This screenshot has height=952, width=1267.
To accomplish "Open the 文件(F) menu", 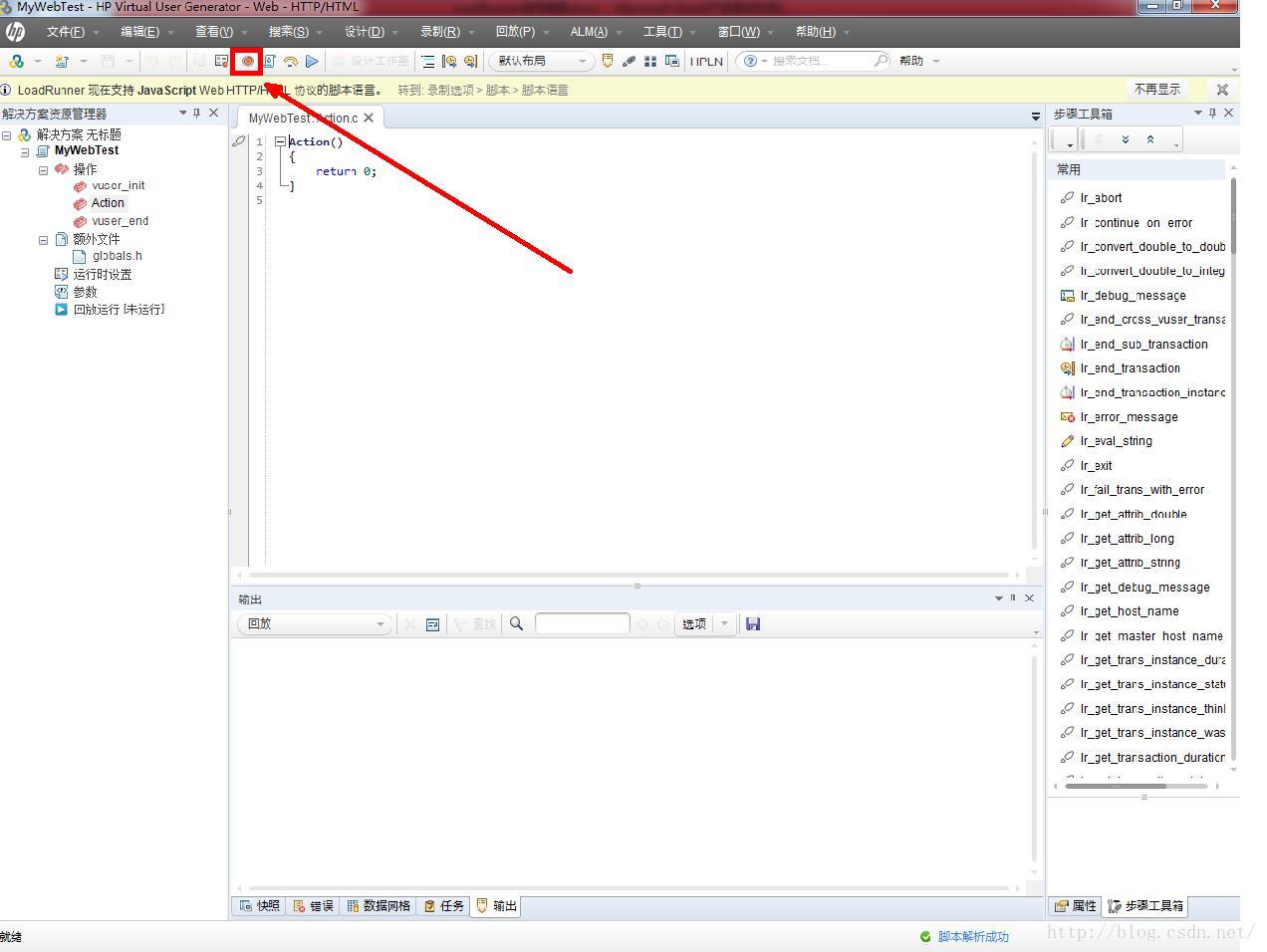I will pos(66,32).
